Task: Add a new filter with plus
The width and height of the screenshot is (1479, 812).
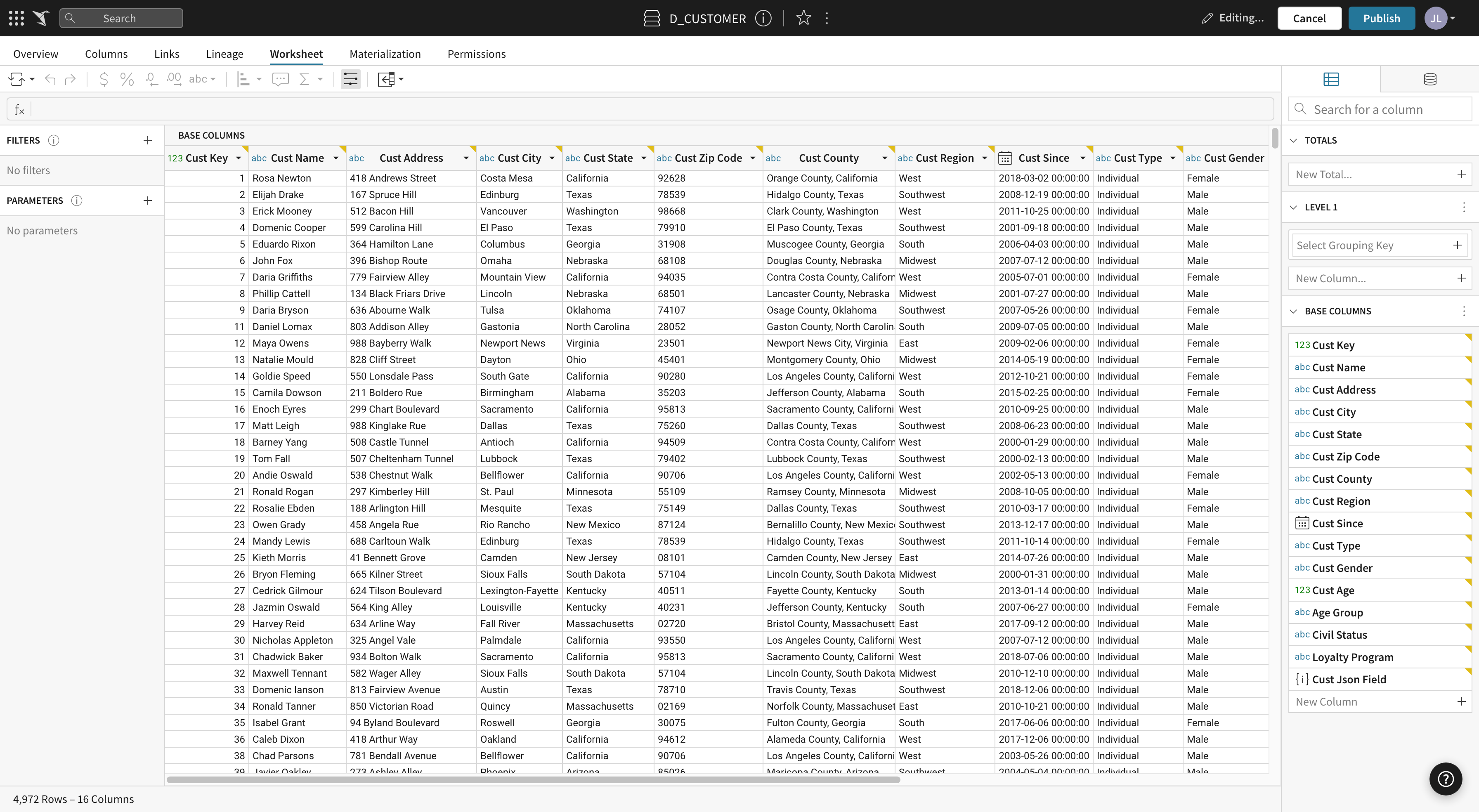Action: click(x=148, y=140)
